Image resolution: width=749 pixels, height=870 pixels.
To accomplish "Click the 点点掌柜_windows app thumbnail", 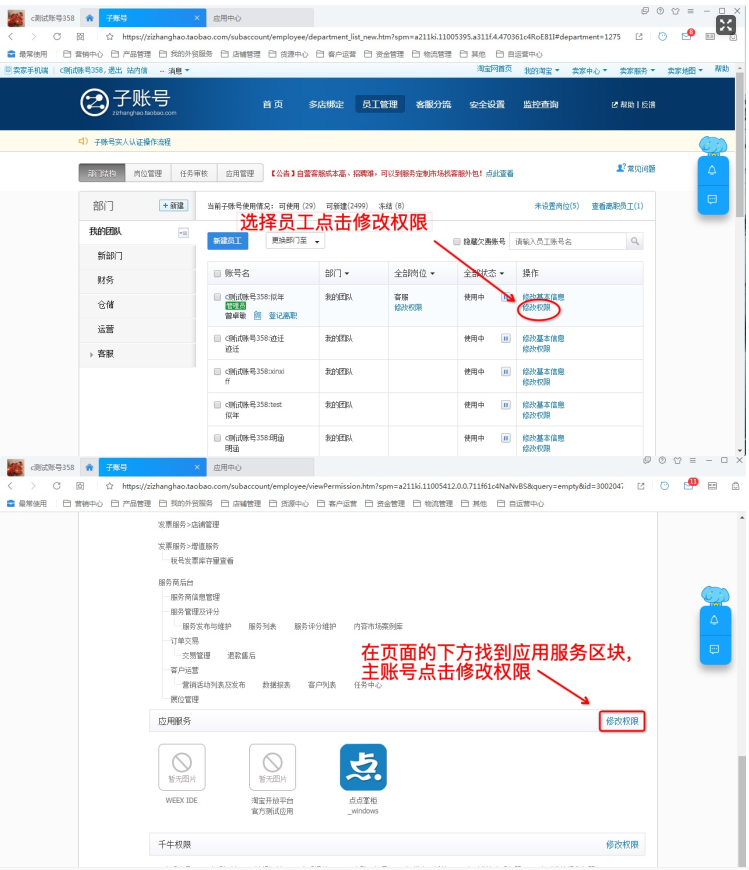I will point(363,767).
